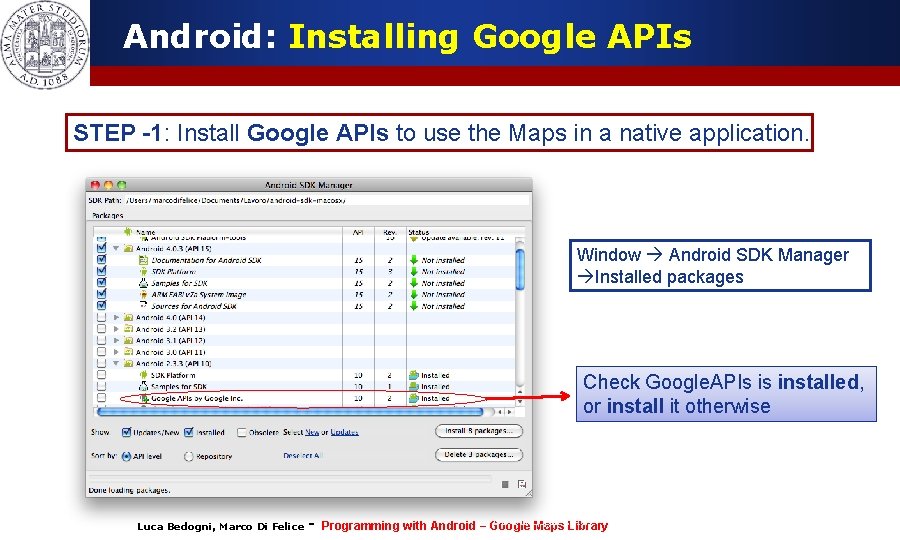This screenshot has width=900, height=540.
Task: Click the green arrow for Sources for Android SDK
Action: click(414, 306)
